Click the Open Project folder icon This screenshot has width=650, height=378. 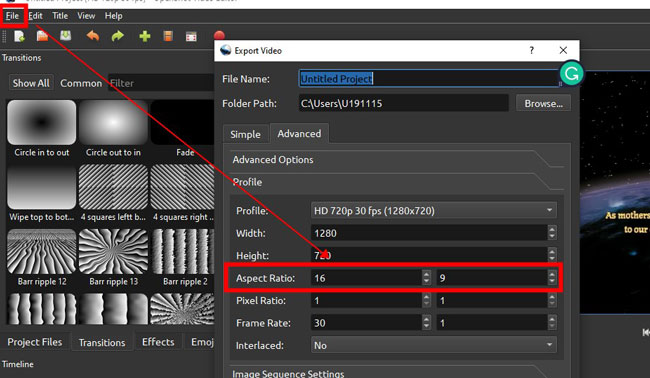pos(42,36)
